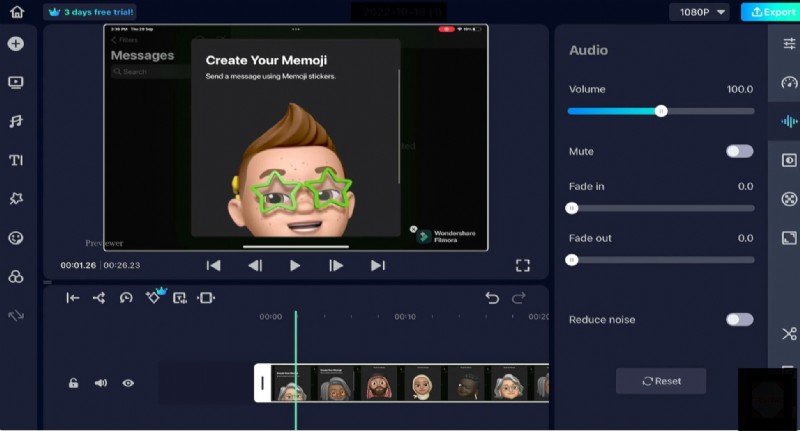Grab the video clip's left trim handle
Screen dimensions: 800x431
point(262,383)
